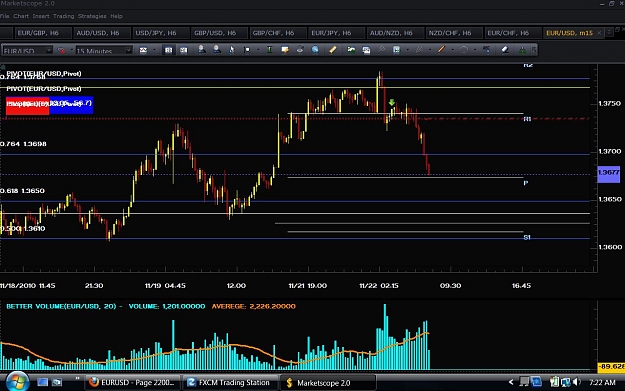The width and height of the screenshot is (625, 391).
Task: Close the EUR/USD, m15 tab
Action: pyautogui.click(x=599, y=33)
